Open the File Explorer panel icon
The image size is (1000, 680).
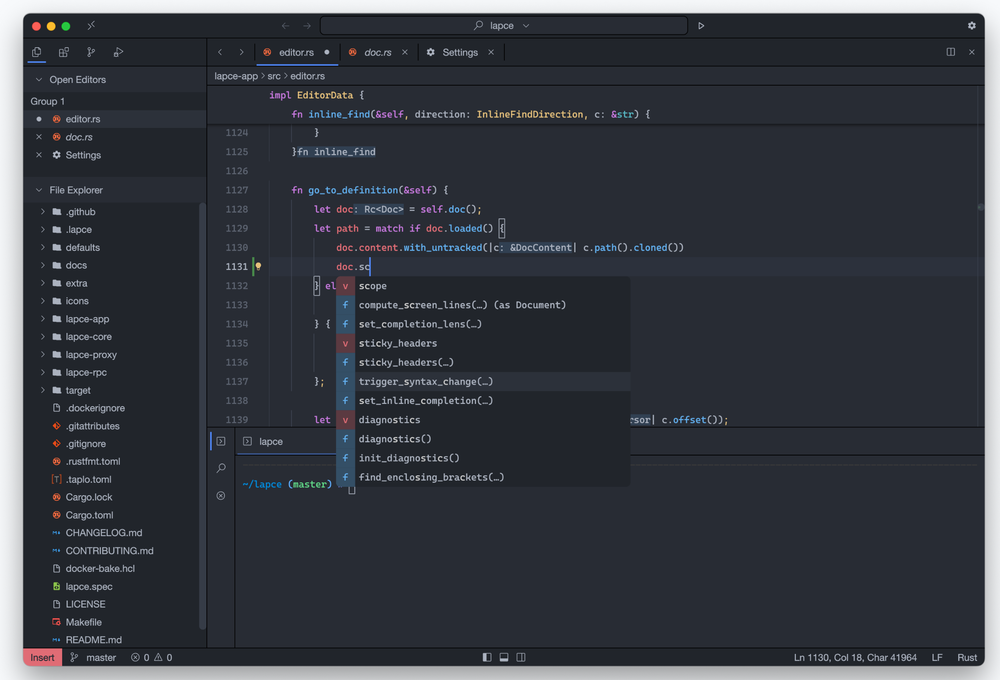pos(37,52)
